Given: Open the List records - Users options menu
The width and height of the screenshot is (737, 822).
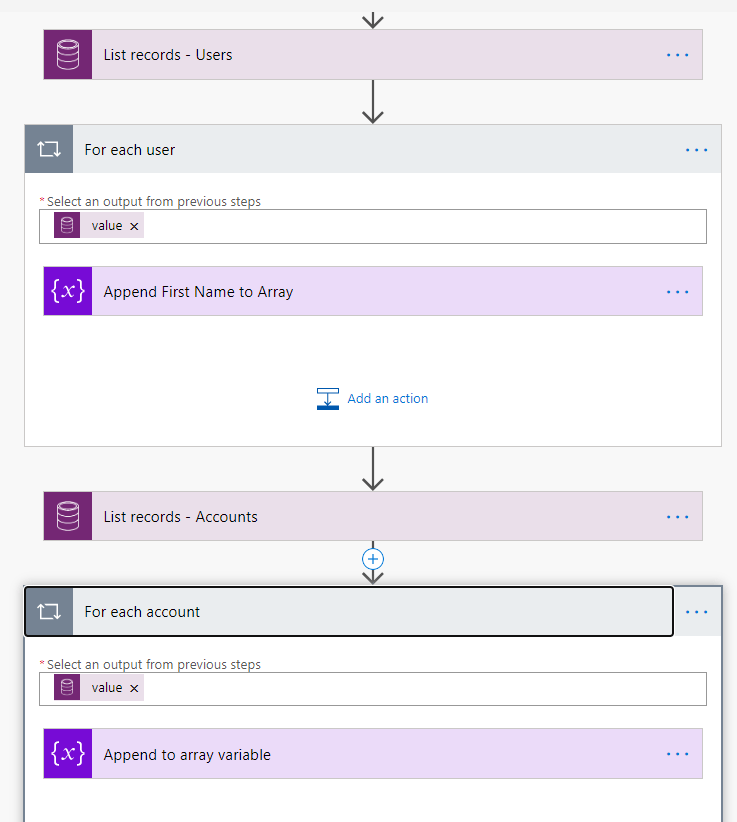Looking at the screenshot, I should 678,55.
